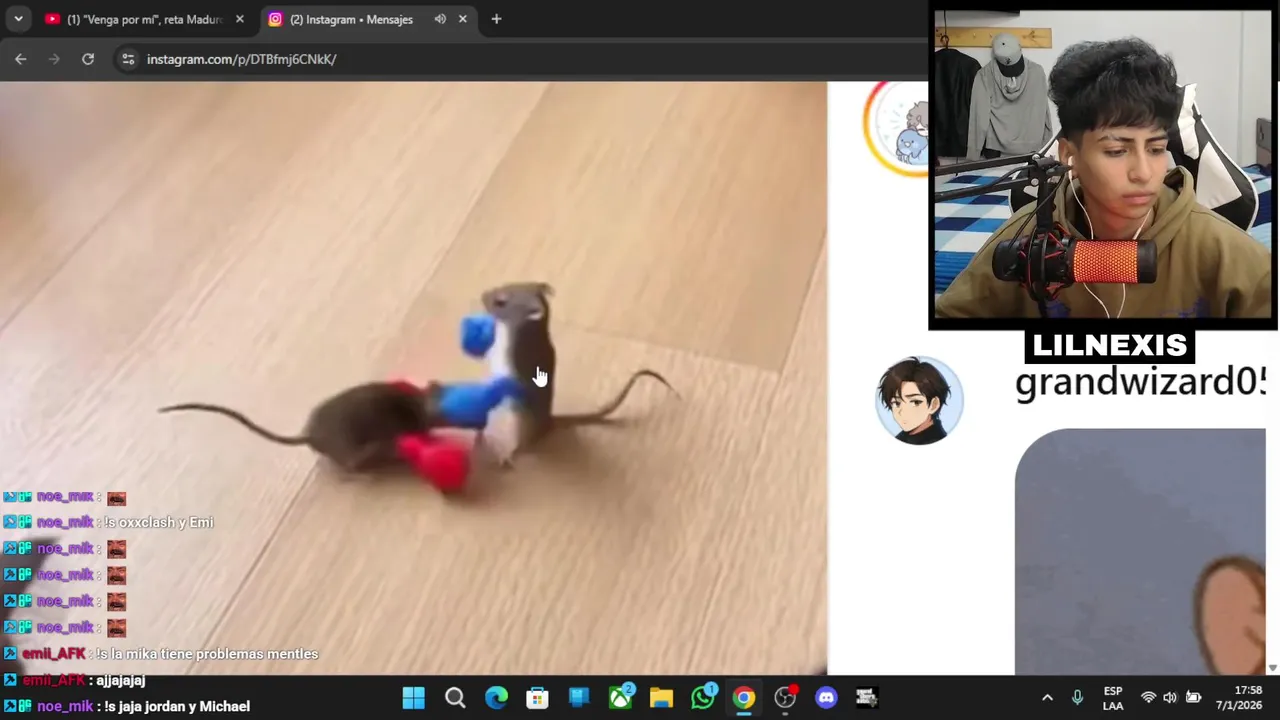Open the volume control in tray
This screenshot has width=1280, height=720.
(1170, 698)
